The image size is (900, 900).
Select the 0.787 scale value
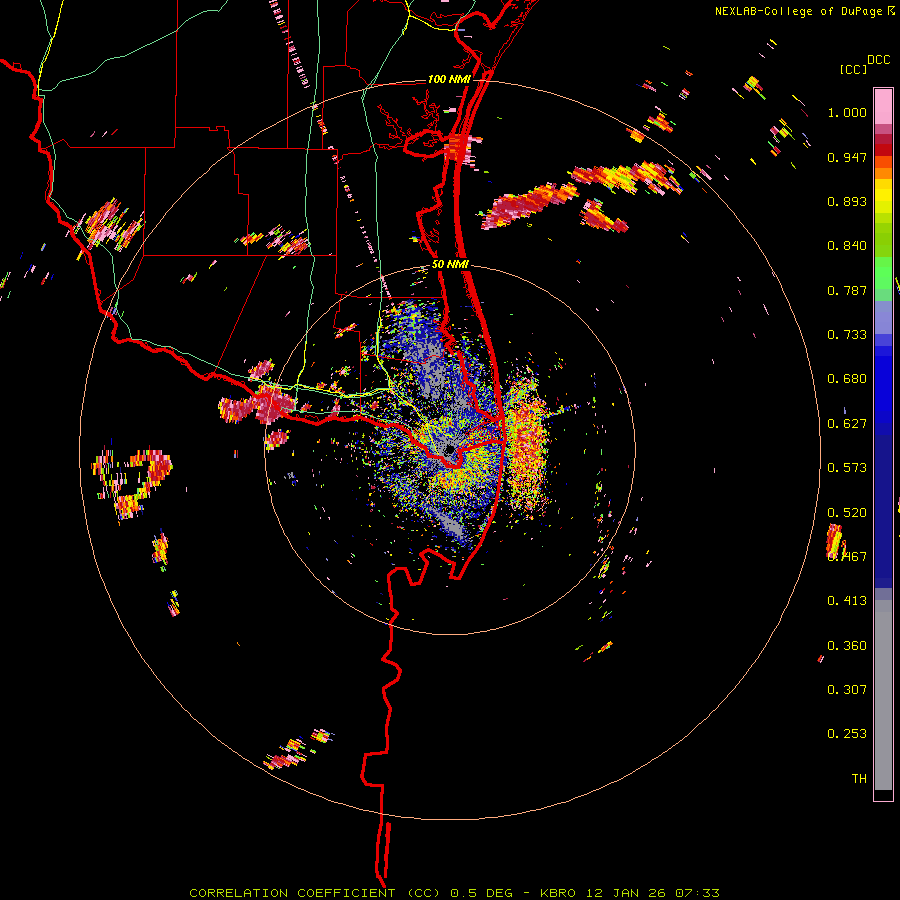tap(847, 290)
